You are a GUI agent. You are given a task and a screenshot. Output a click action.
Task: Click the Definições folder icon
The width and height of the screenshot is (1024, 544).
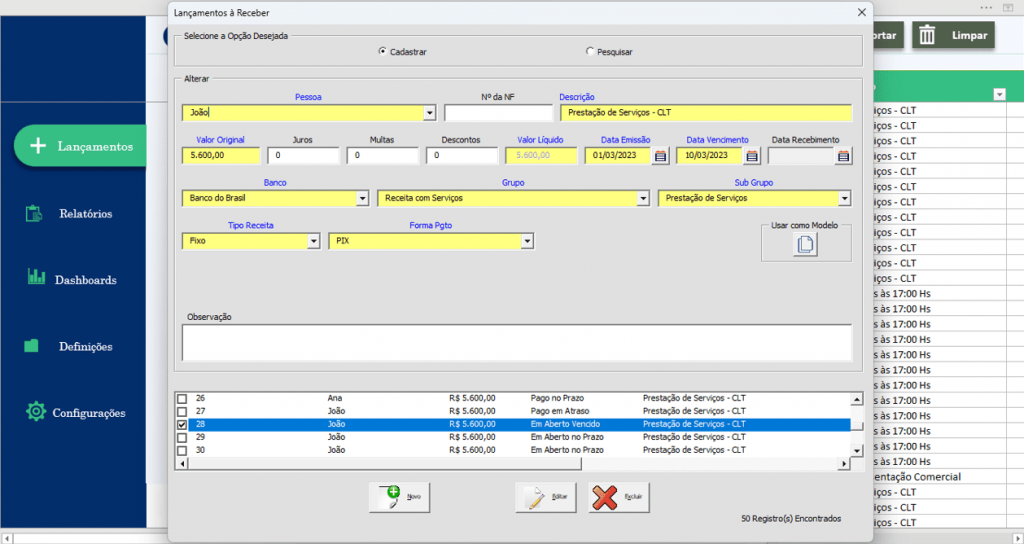point(31,346)
